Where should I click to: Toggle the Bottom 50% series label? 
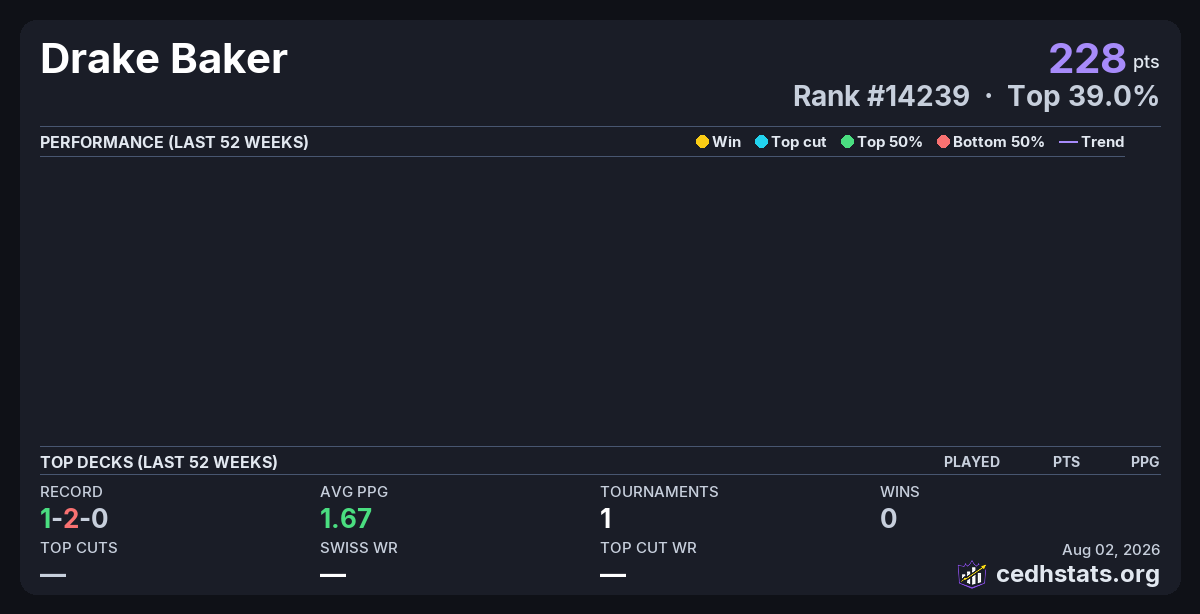coord(998,142)
